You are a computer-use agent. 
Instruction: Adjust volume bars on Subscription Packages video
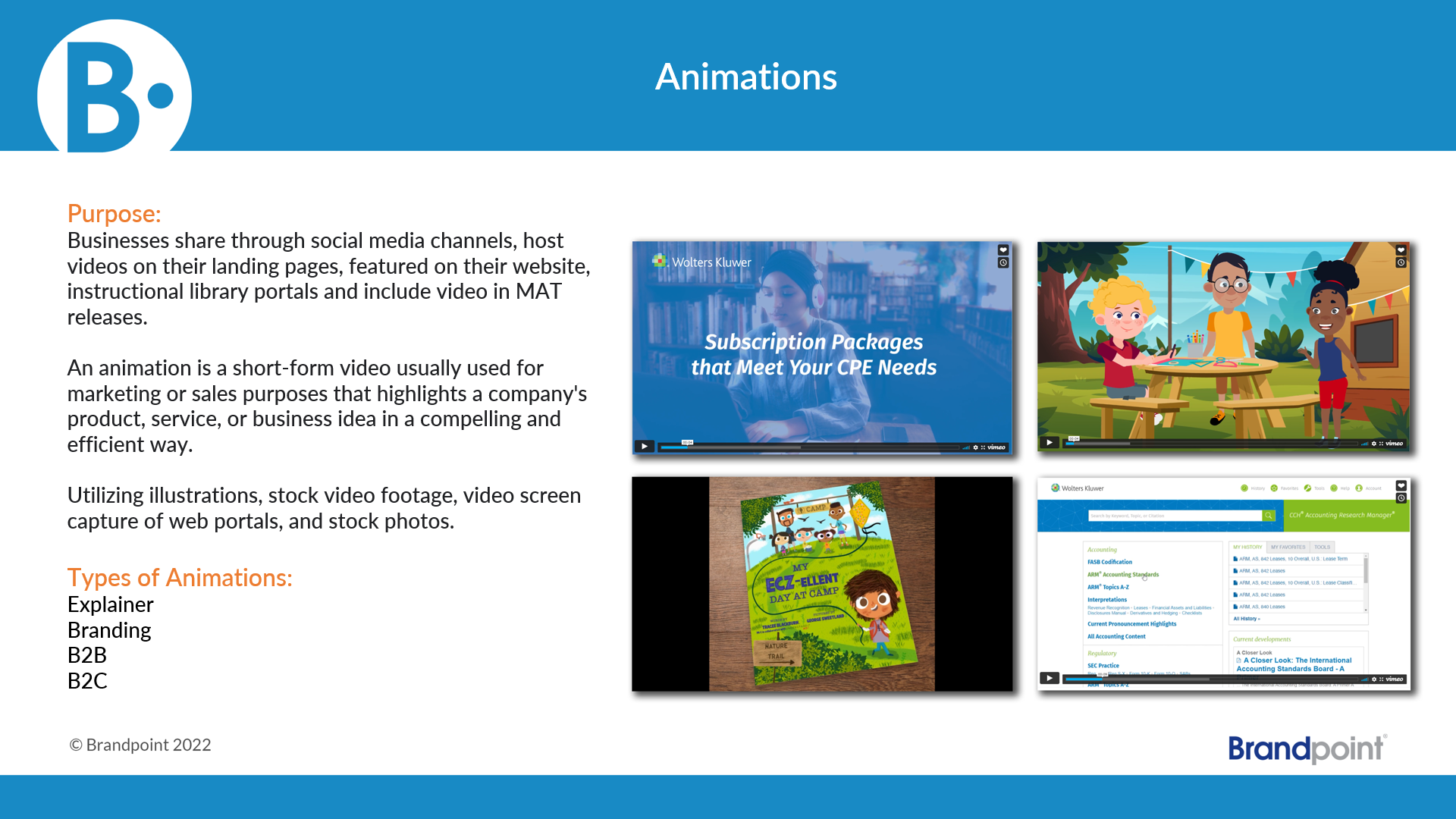(966, 447)
